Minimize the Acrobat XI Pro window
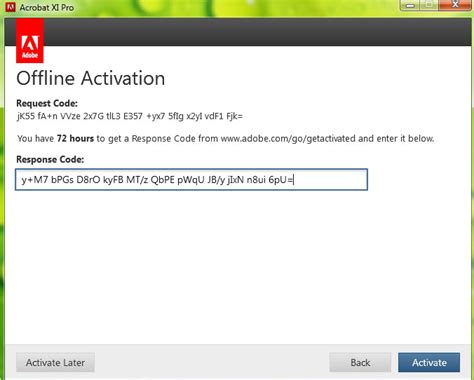Image resolution: width=474 pixels, height=380 pixels. pos(410,5)
